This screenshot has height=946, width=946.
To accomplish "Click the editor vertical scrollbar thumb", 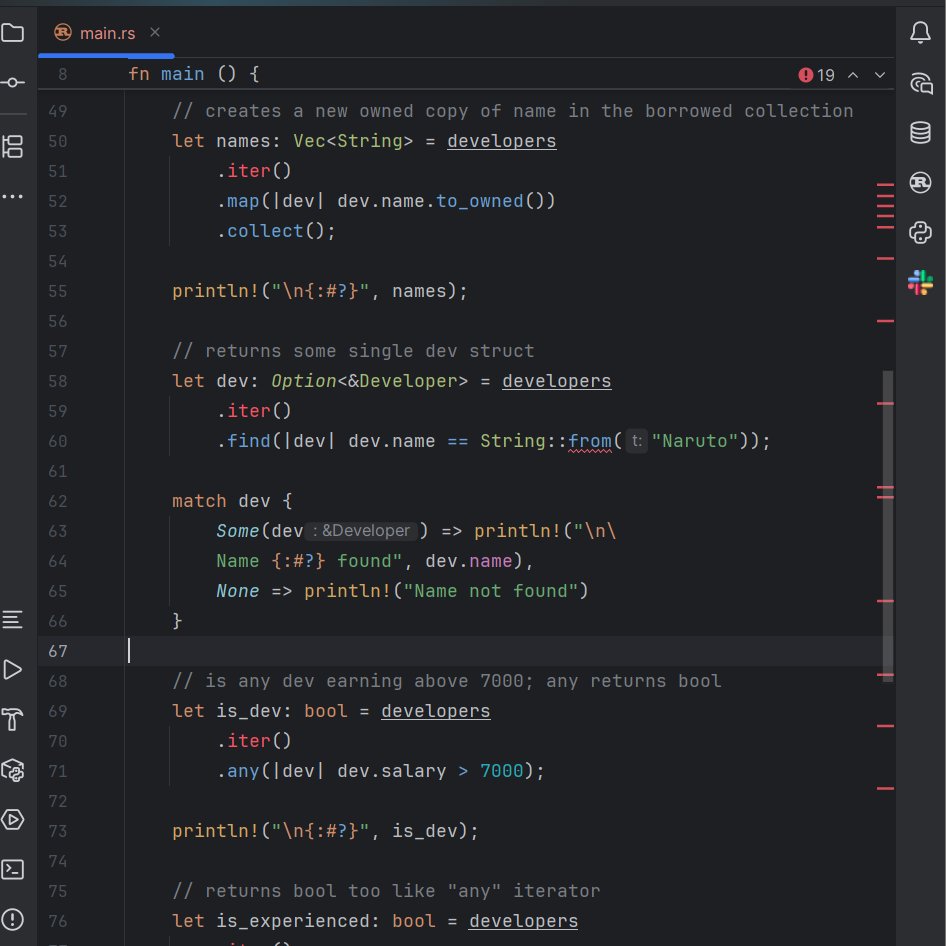I will tap(887, 526).
